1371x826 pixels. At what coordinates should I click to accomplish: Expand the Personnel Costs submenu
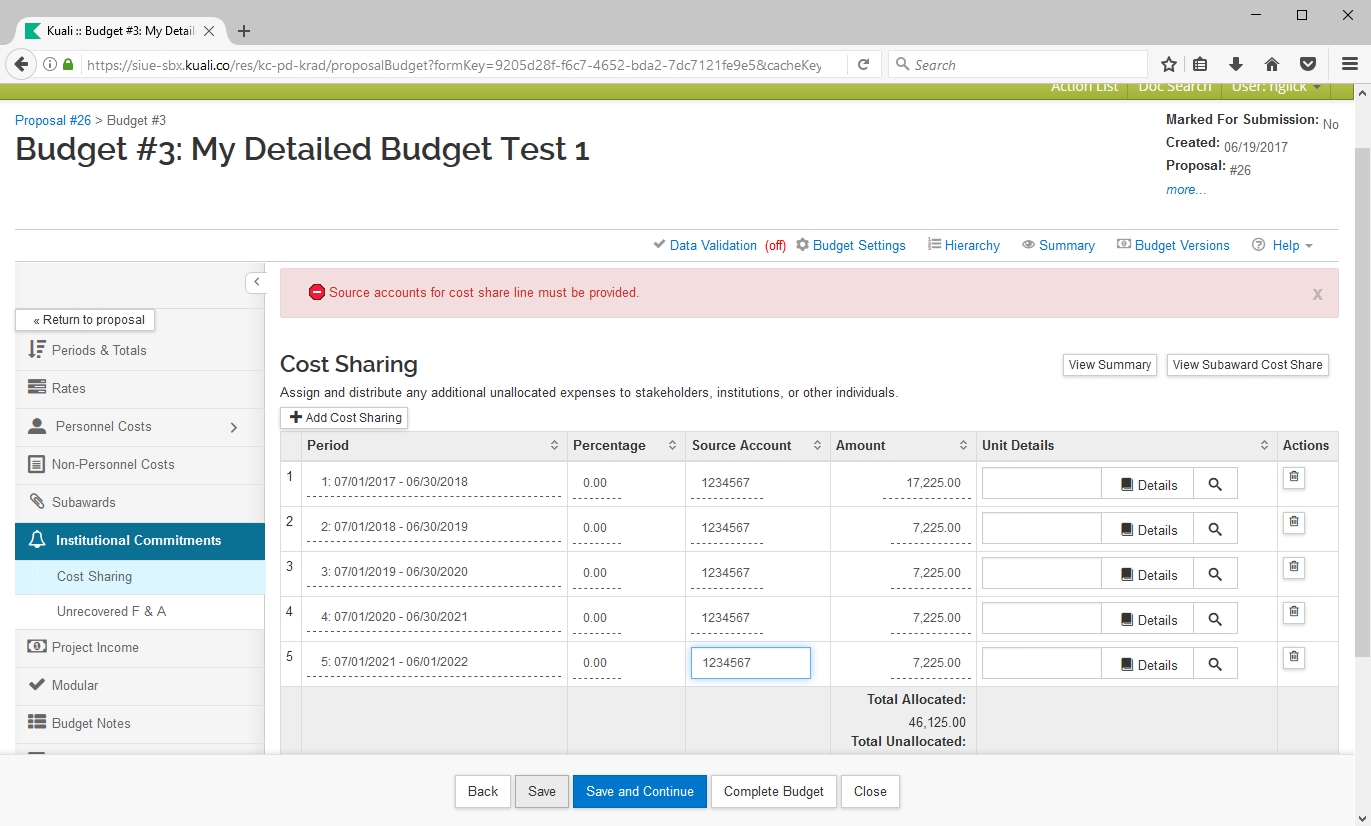234,427
